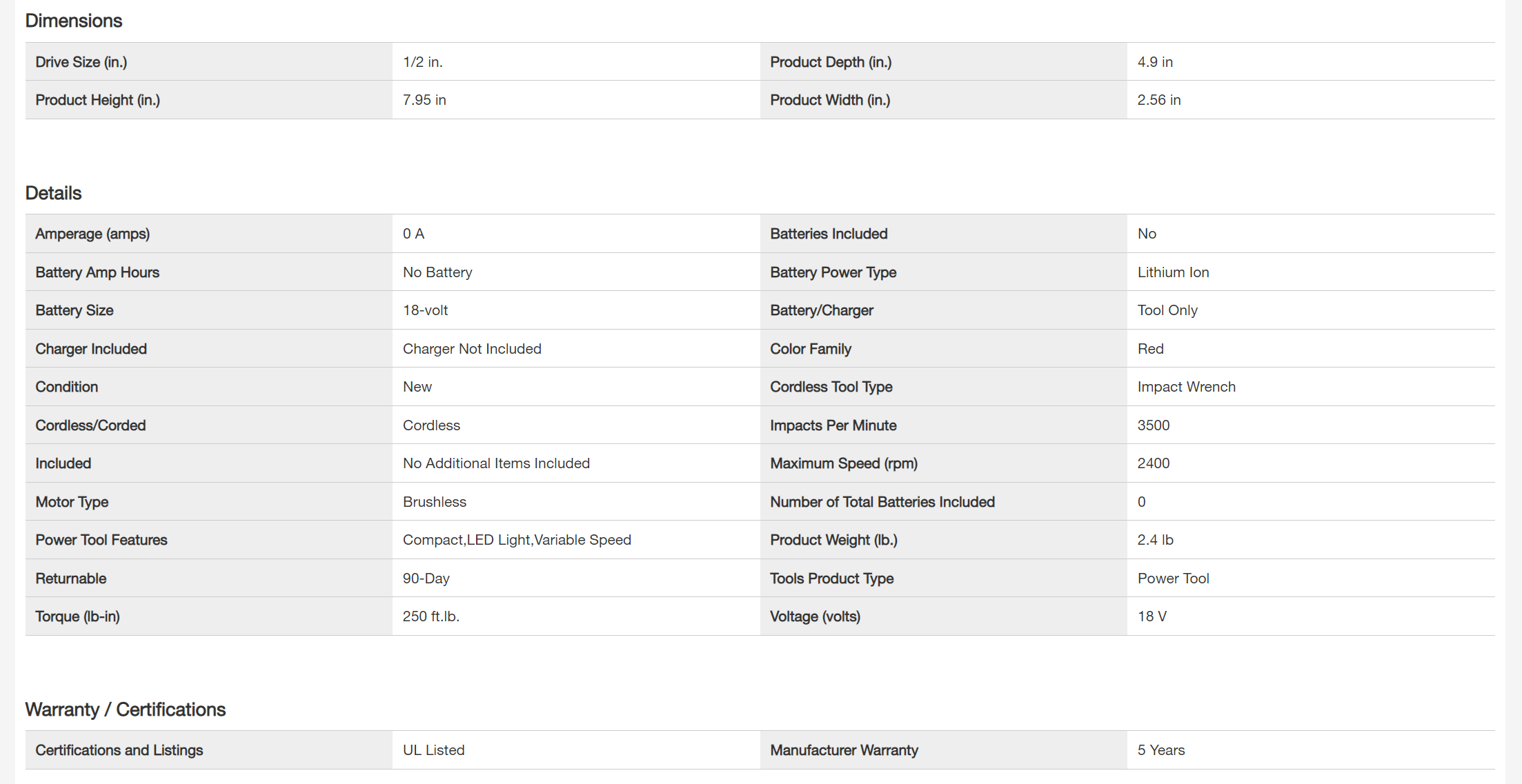Click the 250 ft.lb. torque value
The image size is (1522, 784).
pos(431,616)
